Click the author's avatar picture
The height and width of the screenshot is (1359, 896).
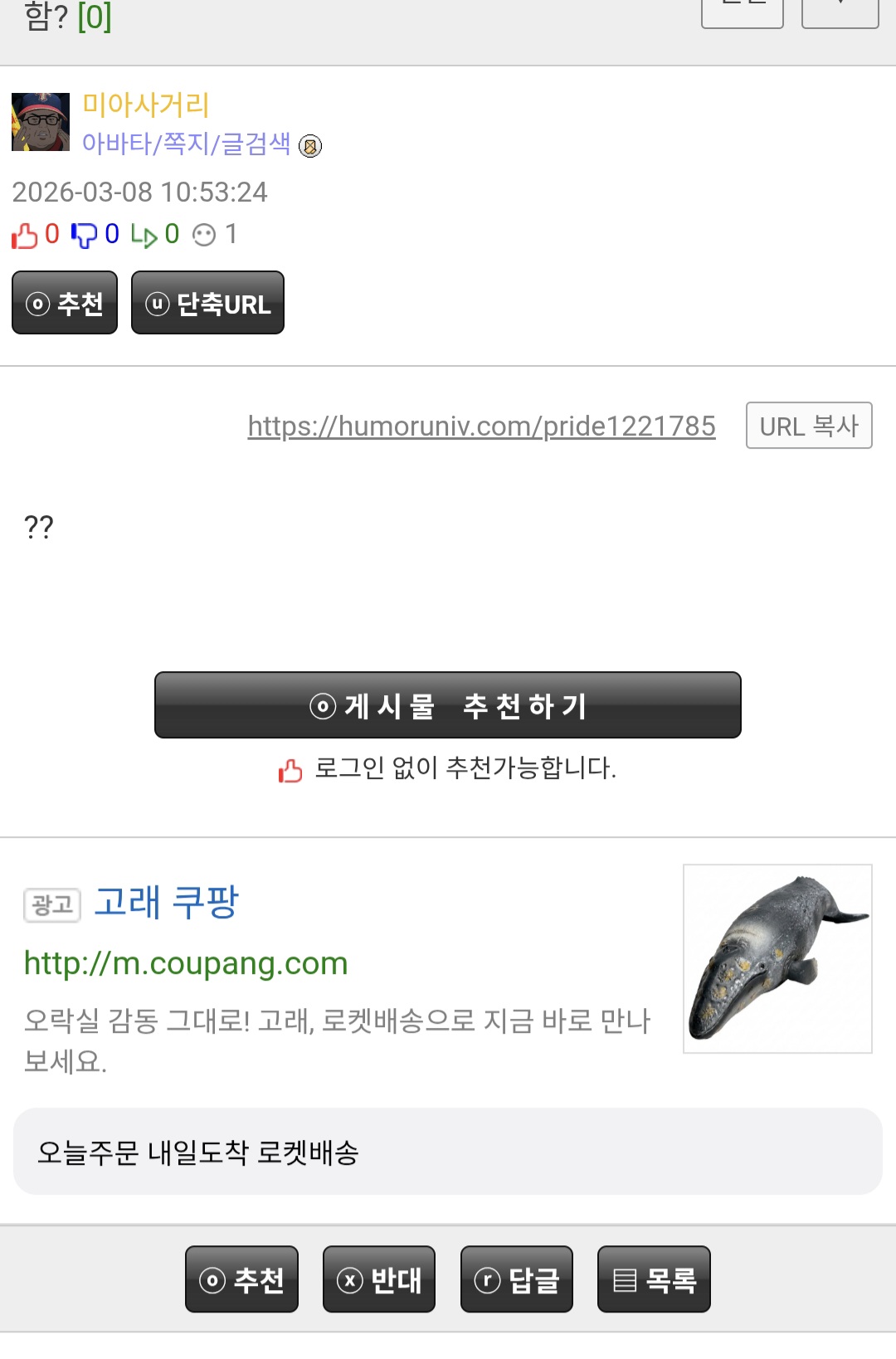41,122
